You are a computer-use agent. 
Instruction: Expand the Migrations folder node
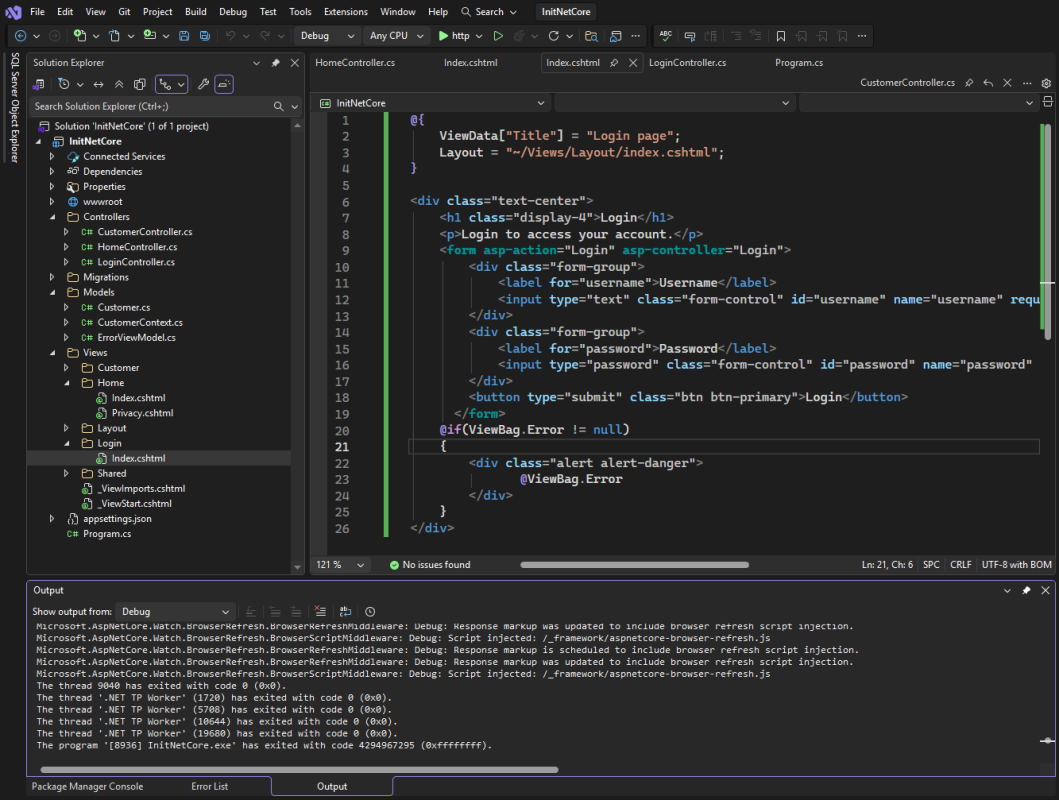52,277
